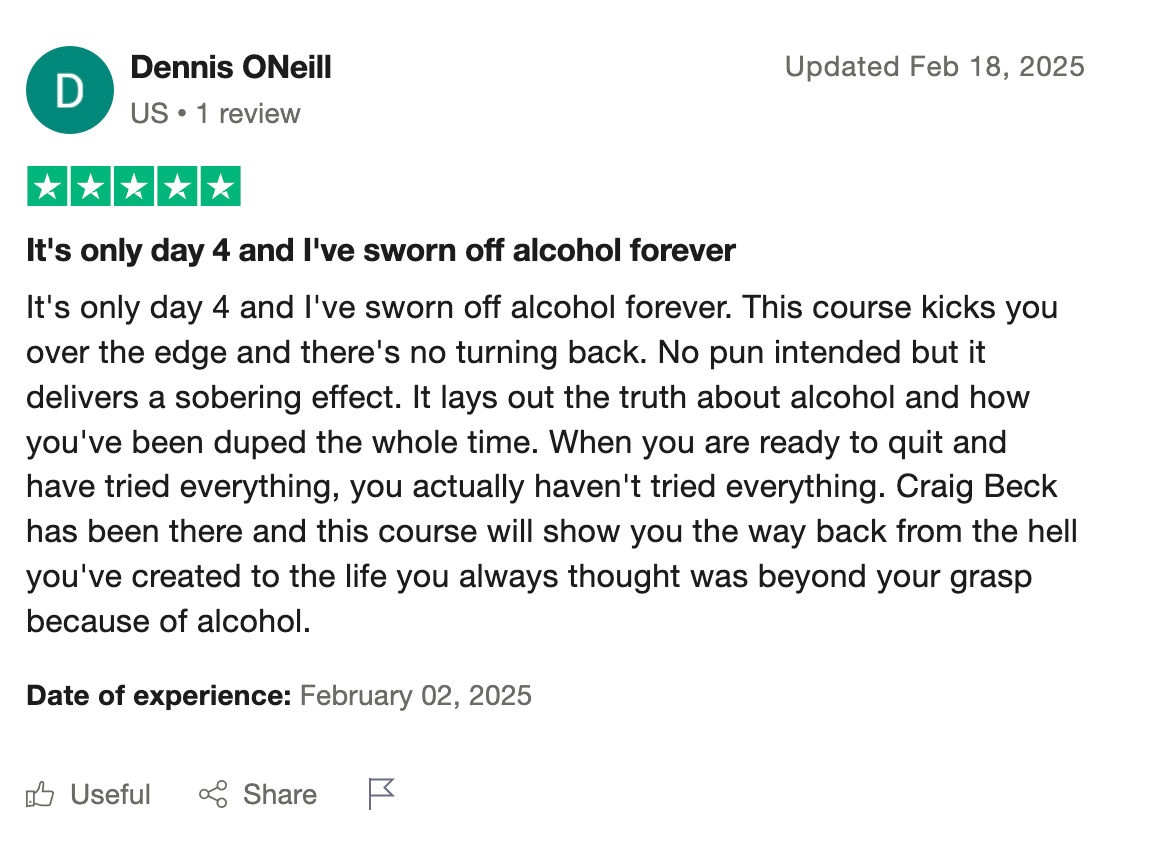
Task: Click the fifth green rating star
Action: point(221,187)
